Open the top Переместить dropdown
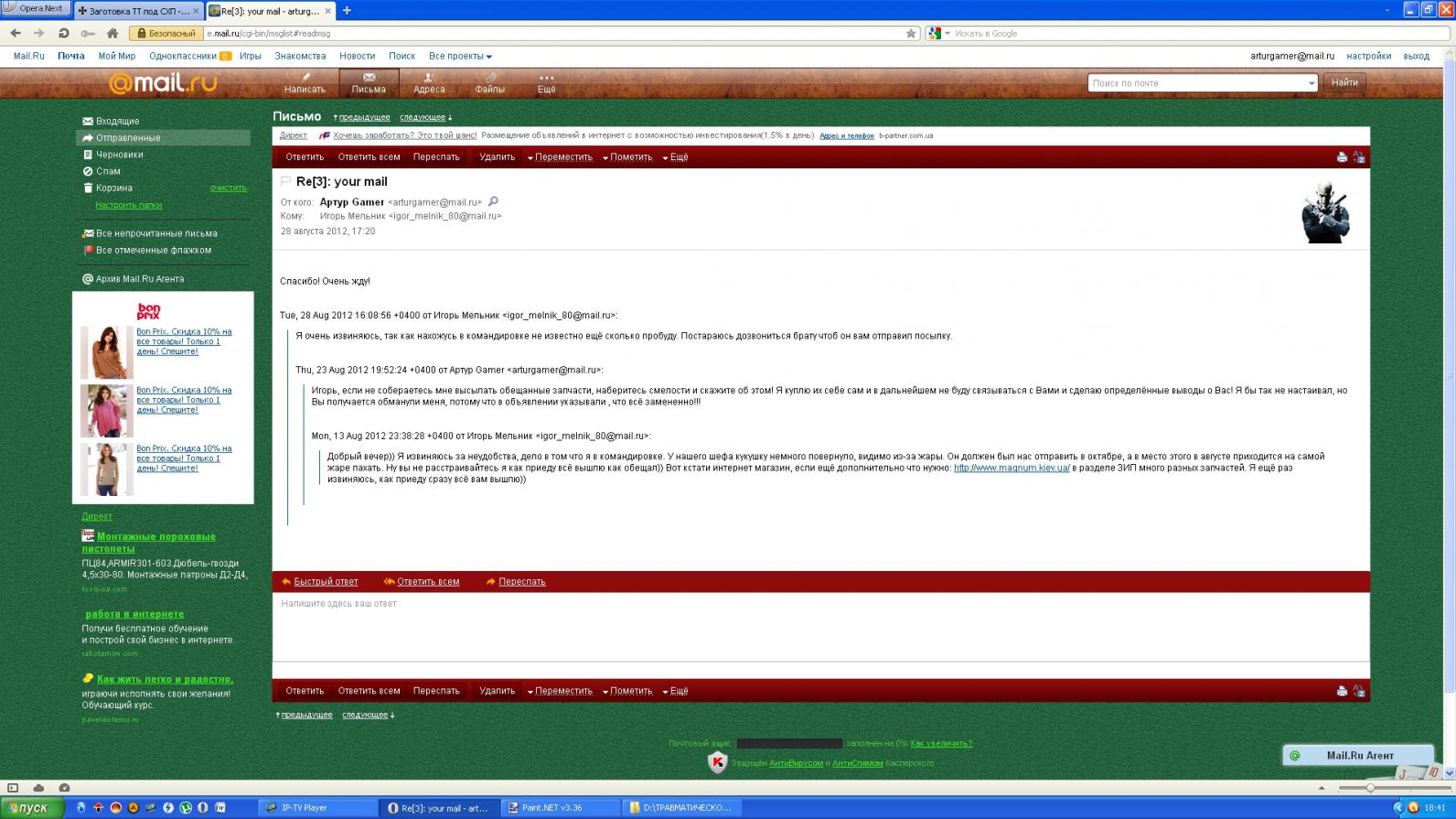This screenshot has width=1456, height=819. pos(560,157)
